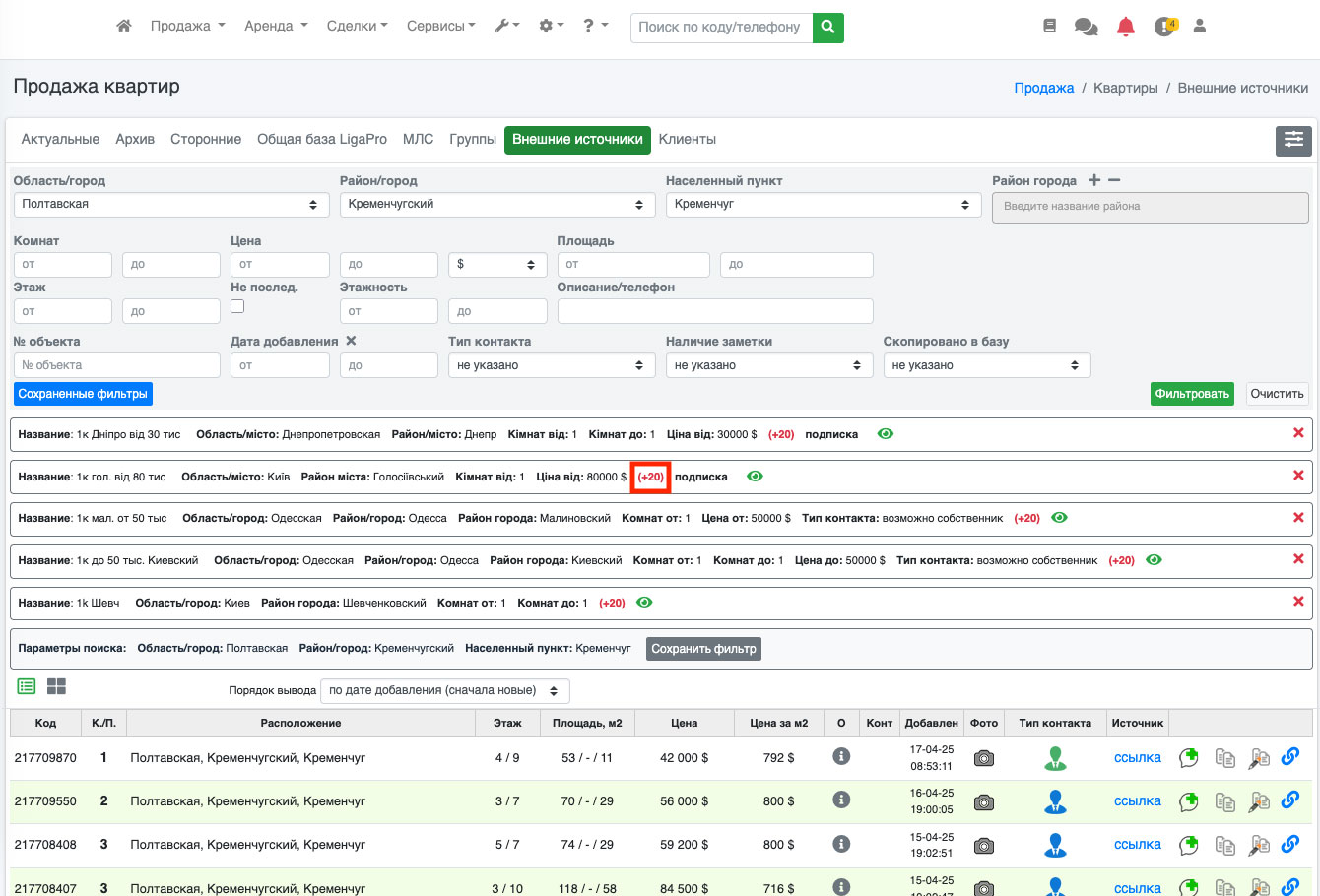Open the "Тип контакта" dropdown
Screen dimensions: 1320x896
[x=551, y=365]
